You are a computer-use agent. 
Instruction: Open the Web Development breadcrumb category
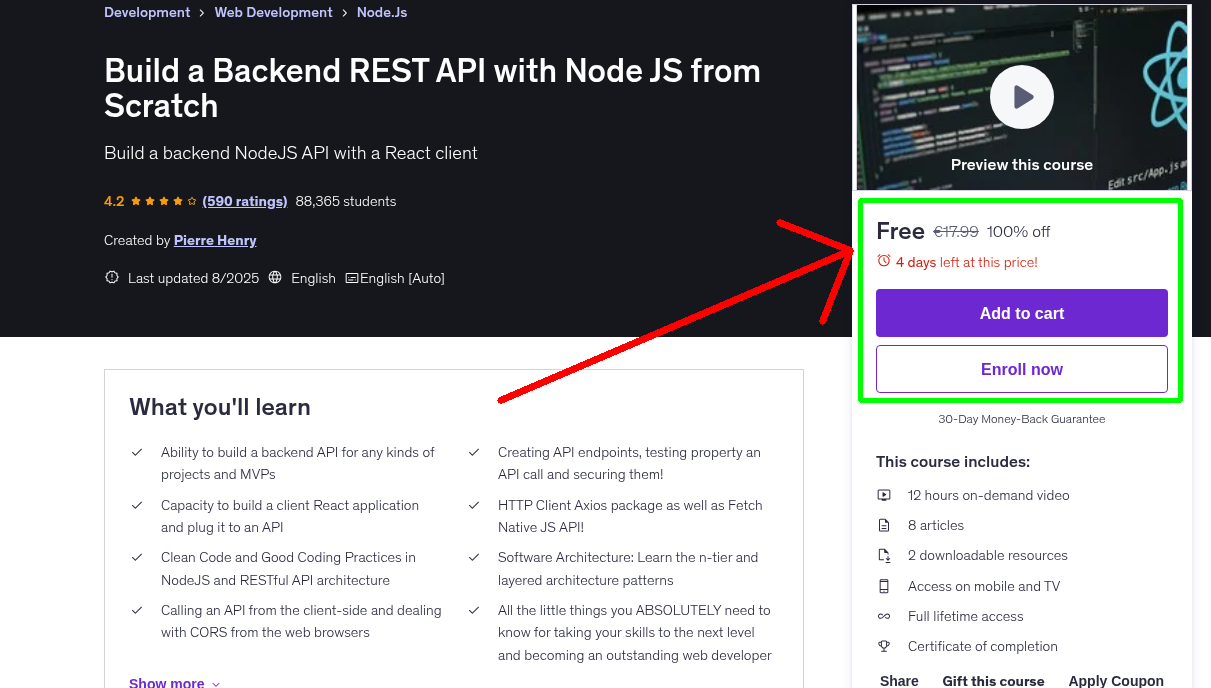(273, 12)
